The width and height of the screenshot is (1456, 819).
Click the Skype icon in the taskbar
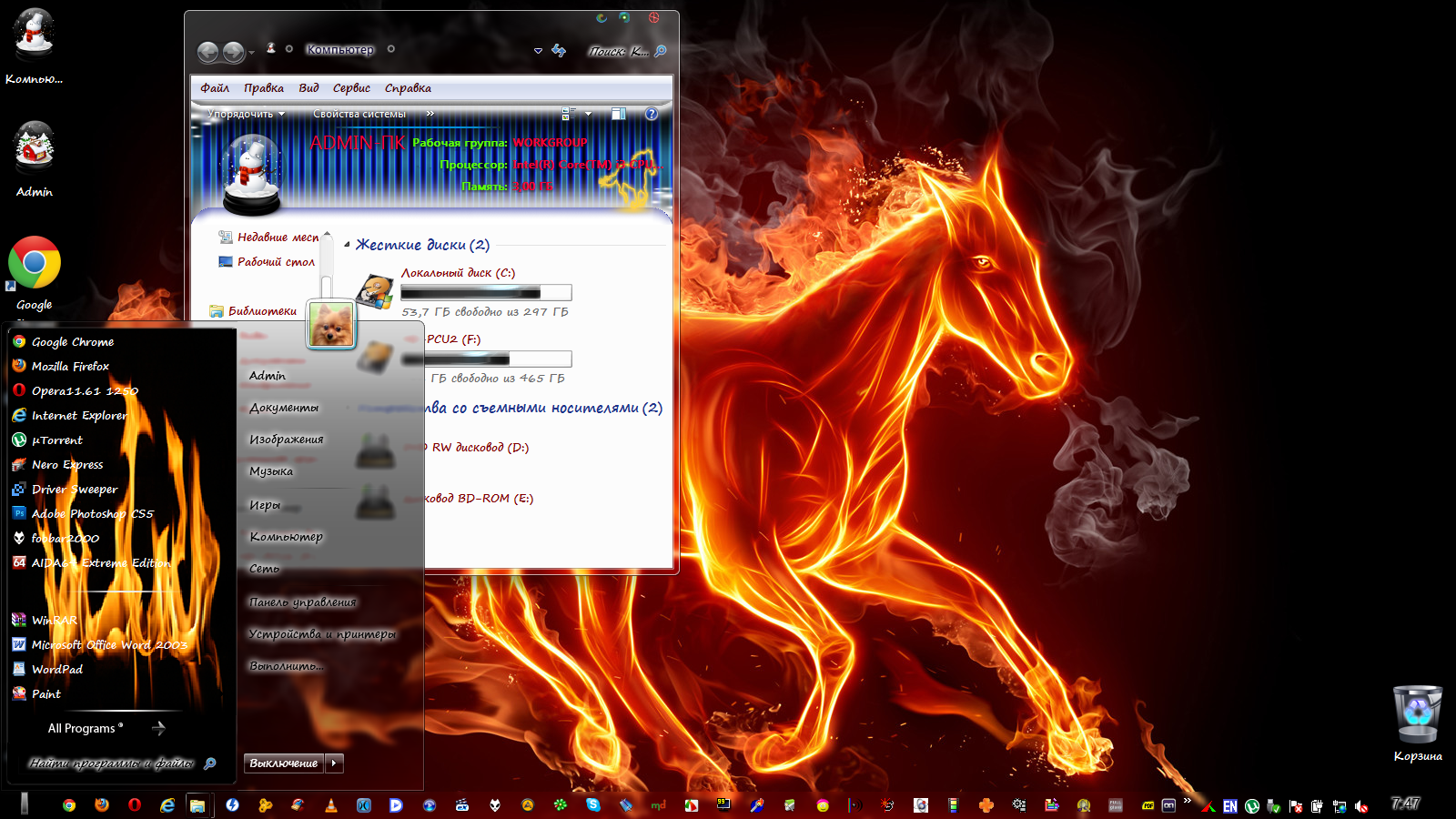593,805
